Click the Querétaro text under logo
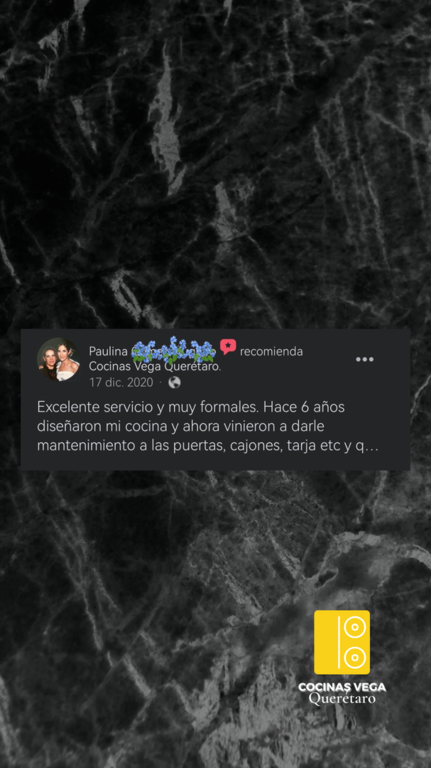 coord(342,698)
